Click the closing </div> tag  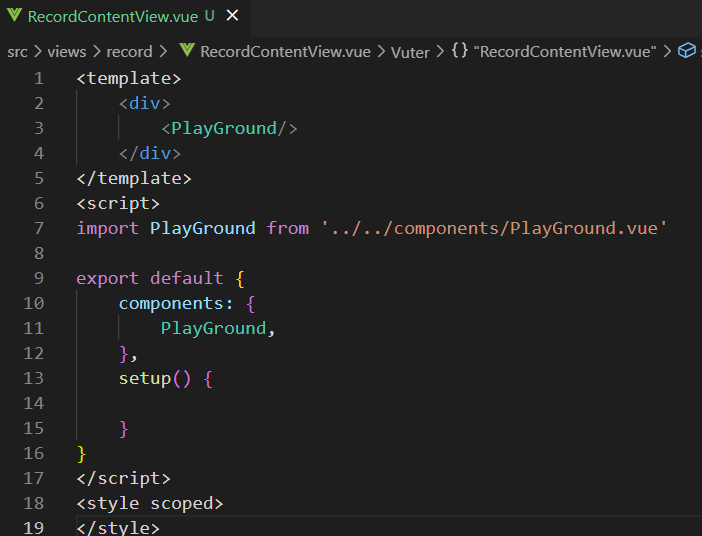click(150, 154)
